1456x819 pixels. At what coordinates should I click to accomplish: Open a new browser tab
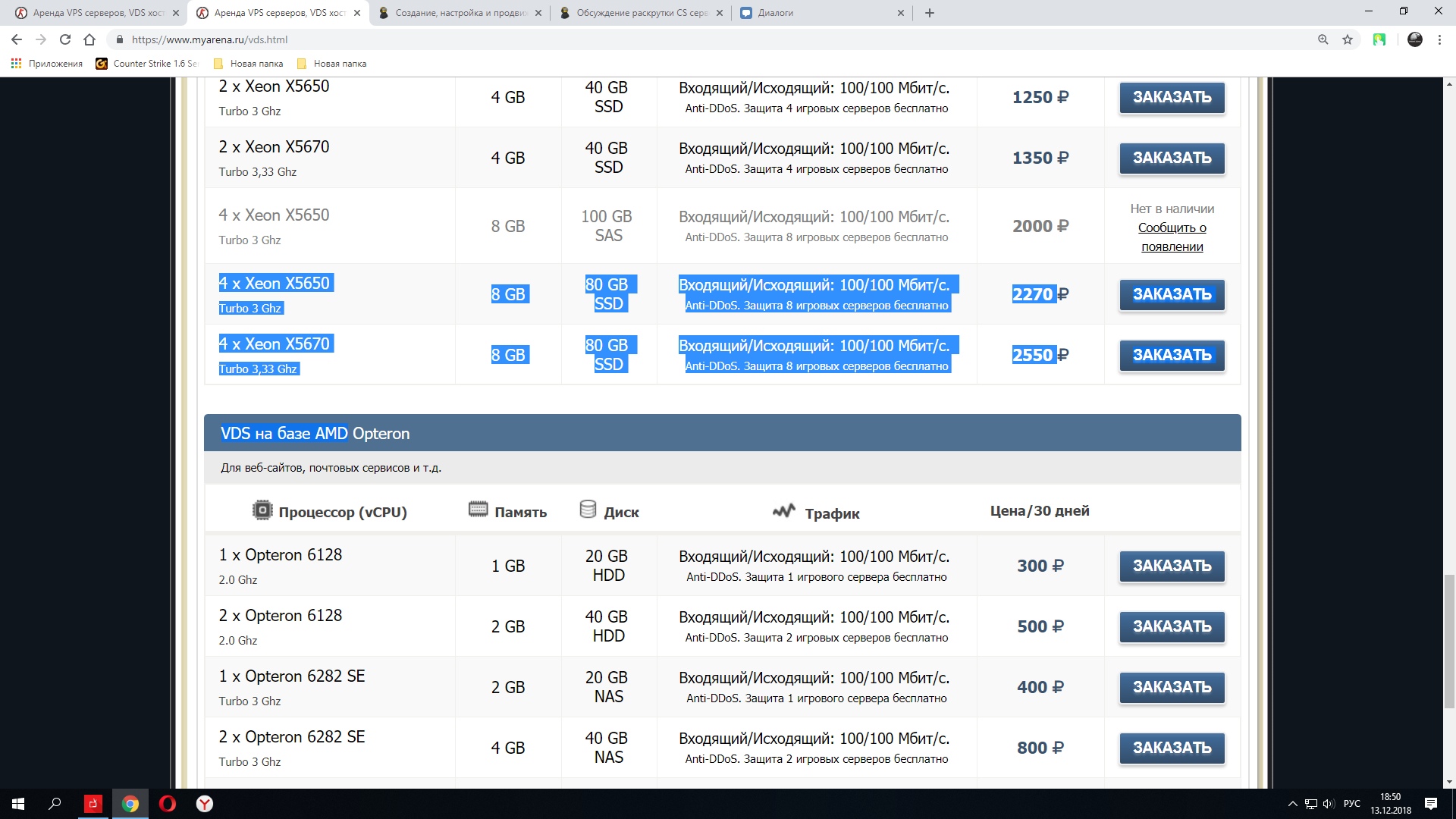(930, 13)
